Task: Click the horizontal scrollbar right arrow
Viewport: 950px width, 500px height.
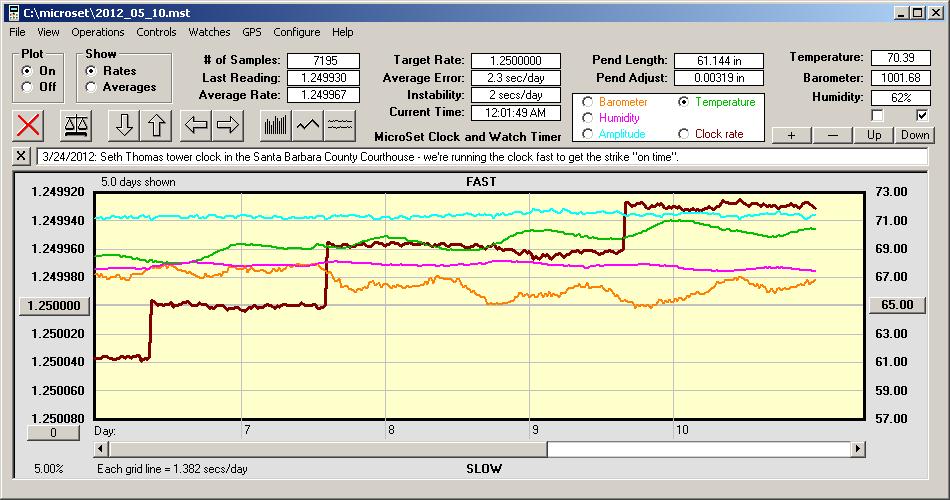Action: [x=857, y=449]
